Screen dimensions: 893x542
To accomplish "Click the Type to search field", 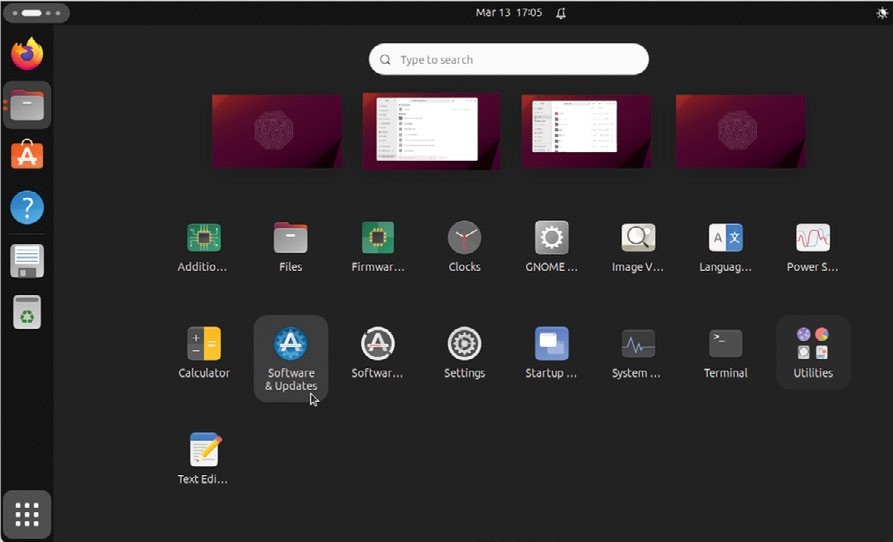I will tap(509, 60).
